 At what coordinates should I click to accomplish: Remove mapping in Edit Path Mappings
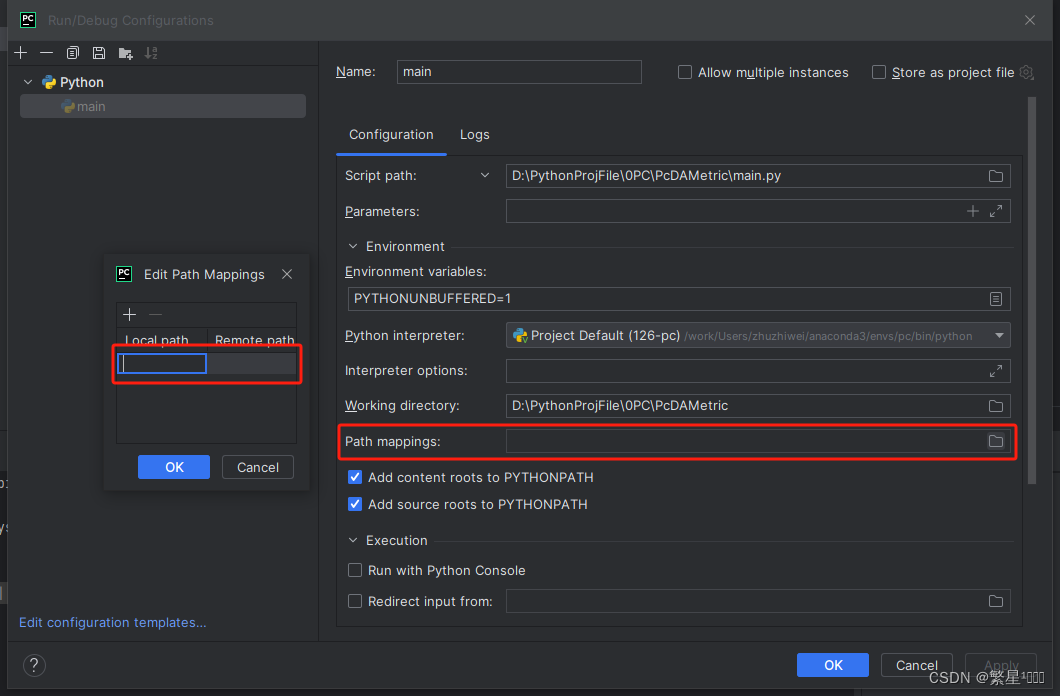point(155,314)
